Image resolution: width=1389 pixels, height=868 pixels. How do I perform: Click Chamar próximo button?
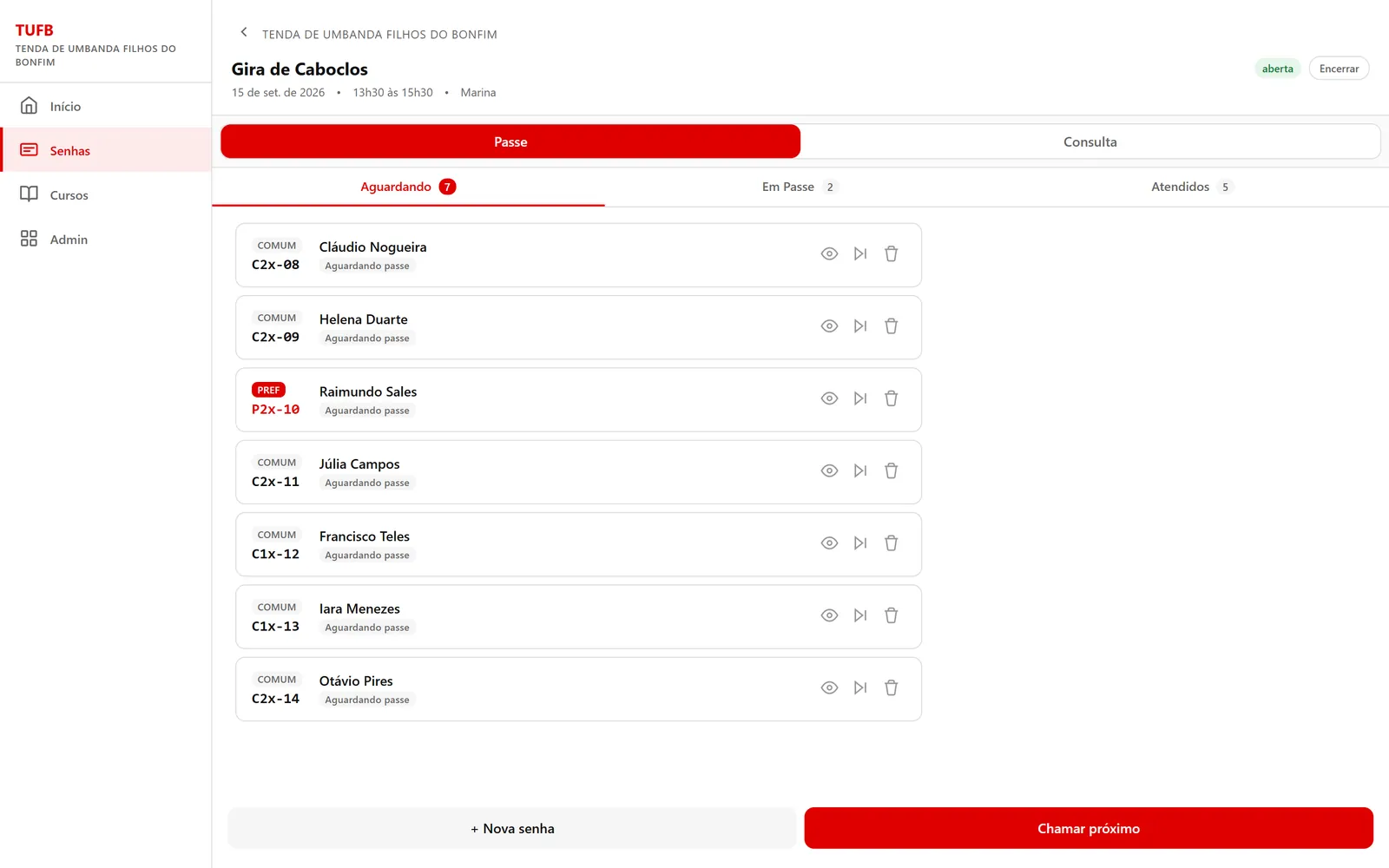tap(1089, 828)
